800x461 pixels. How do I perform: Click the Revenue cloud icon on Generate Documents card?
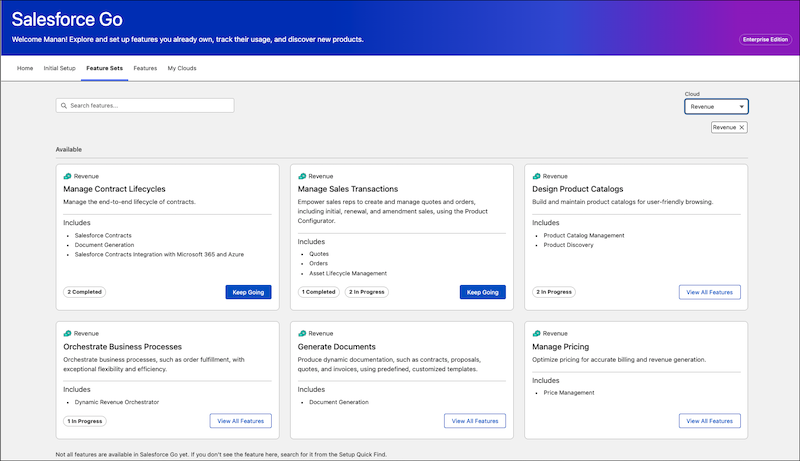click(302, 334)
